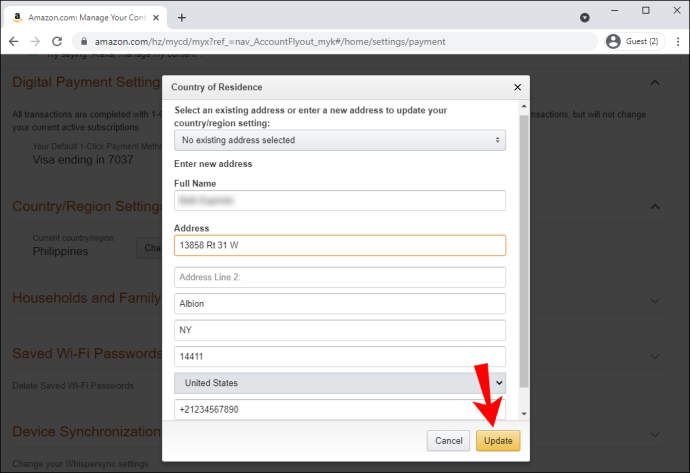Close the Amazon Manage Your Content tab
The width and height of the screenshot is (690, 473).
(156, 18)
